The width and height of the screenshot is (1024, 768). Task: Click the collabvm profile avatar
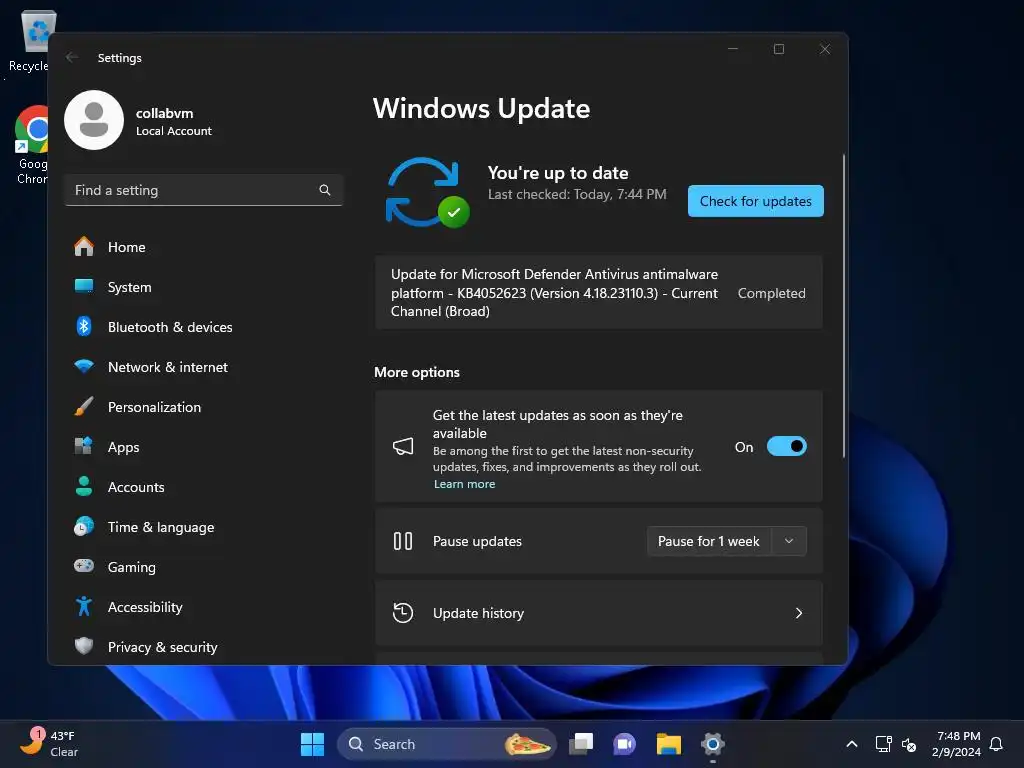[x=94, y=120]
